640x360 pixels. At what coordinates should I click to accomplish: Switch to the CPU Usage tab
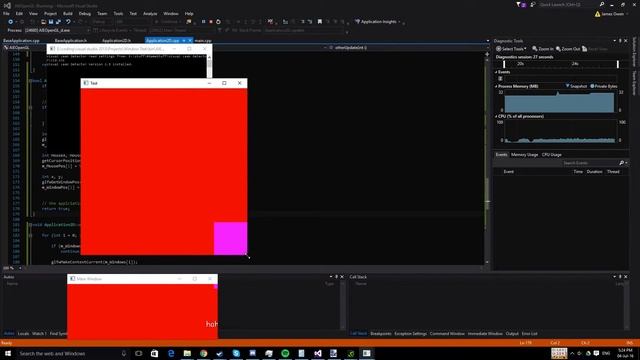tap(551, 155)
